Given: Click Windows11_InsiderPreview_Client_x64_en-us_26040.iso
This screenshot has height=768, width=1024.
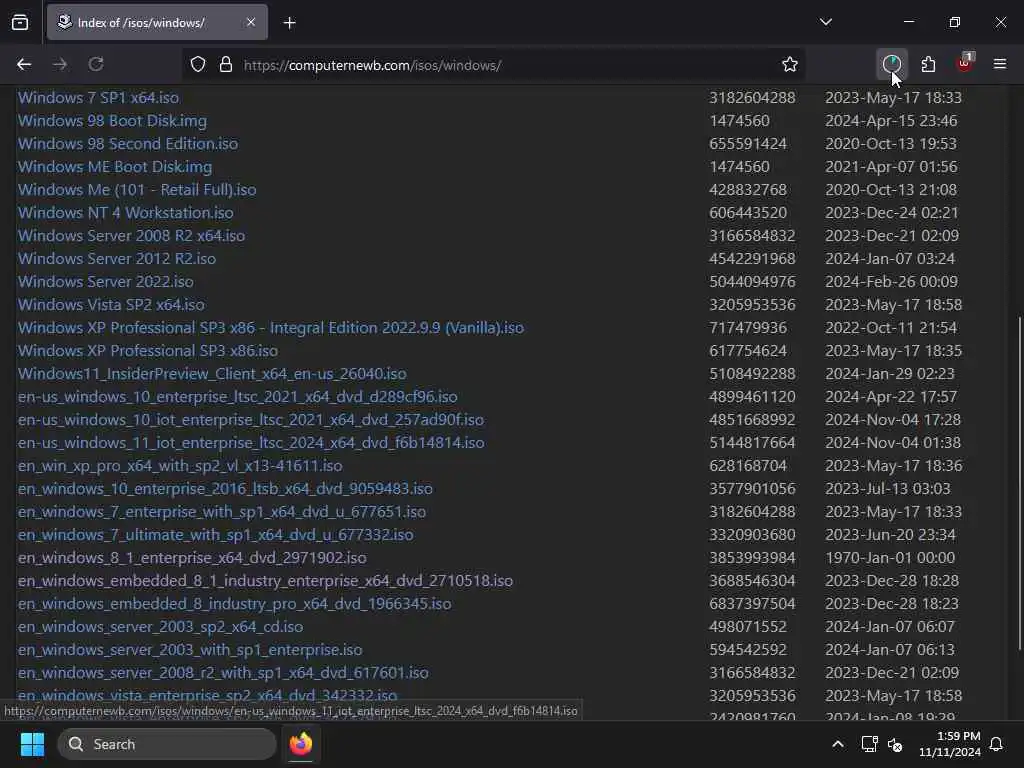Looking at the screenshot, I should [212, 374].
